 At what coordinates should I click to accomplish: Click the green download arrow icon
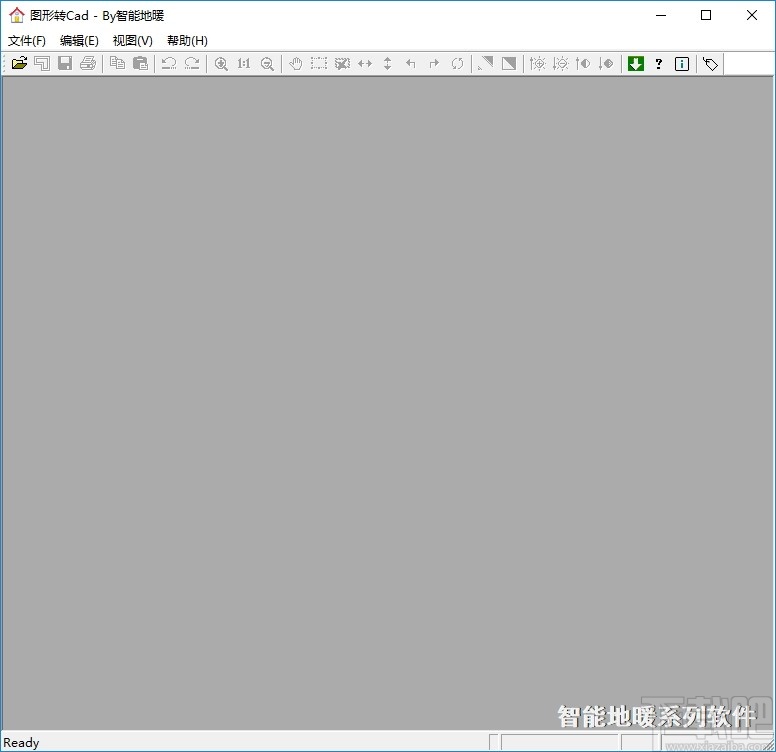click(x=636, y=63)
